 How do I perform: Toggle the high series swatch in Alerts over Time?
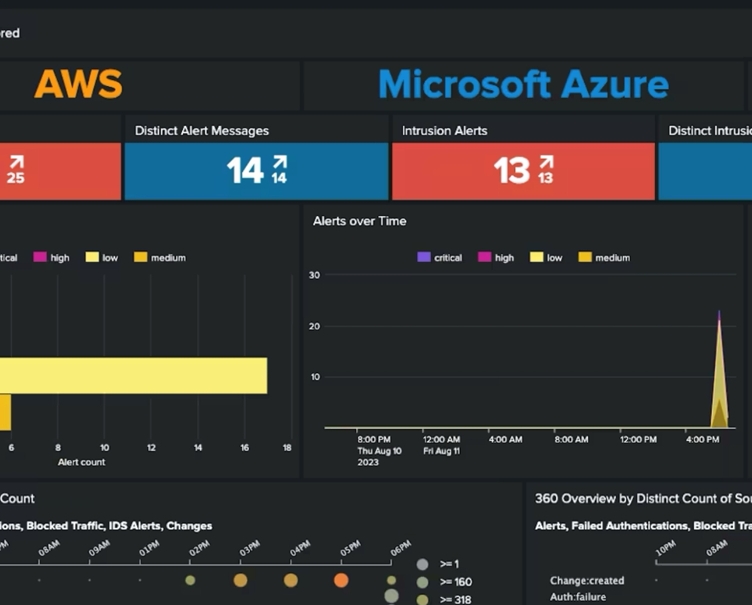(485, 257)
